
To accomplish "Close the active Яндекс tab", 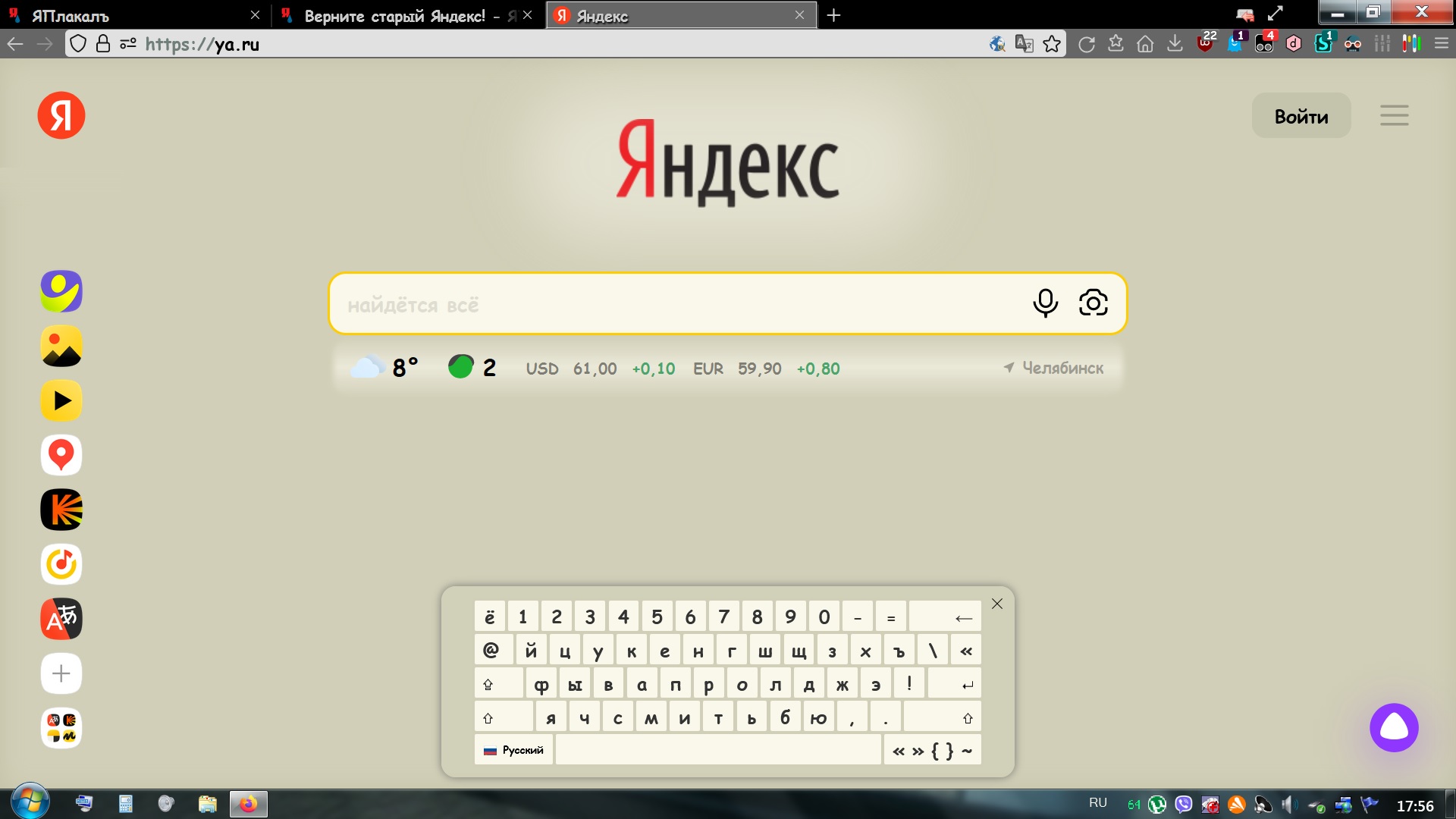I will coord(799,15).
